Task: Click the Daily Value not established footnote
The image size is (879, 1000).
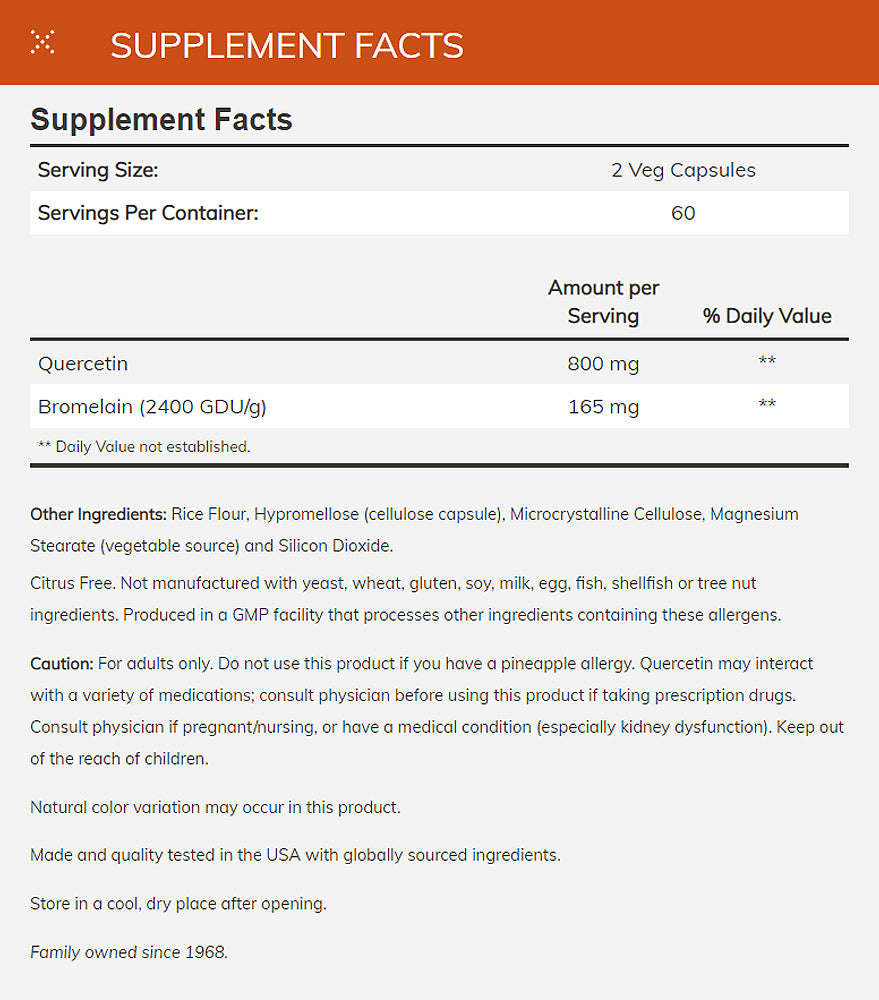Action: coord(144,447)
